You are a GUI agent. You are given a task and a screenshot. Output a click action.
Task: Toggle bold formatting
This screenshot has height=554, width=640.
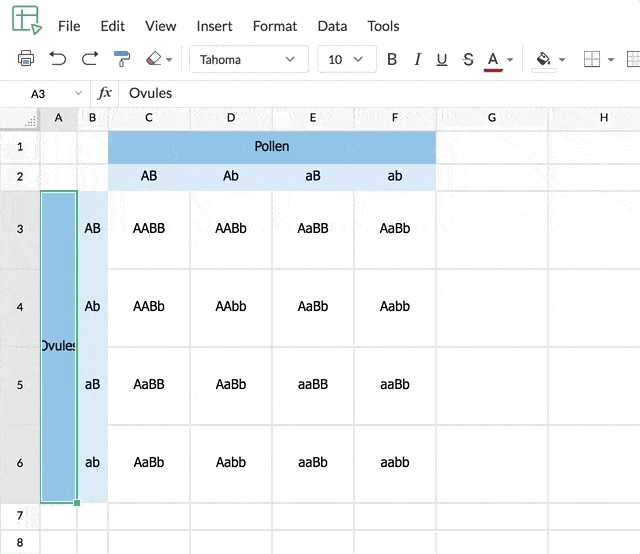pos(392,59)
